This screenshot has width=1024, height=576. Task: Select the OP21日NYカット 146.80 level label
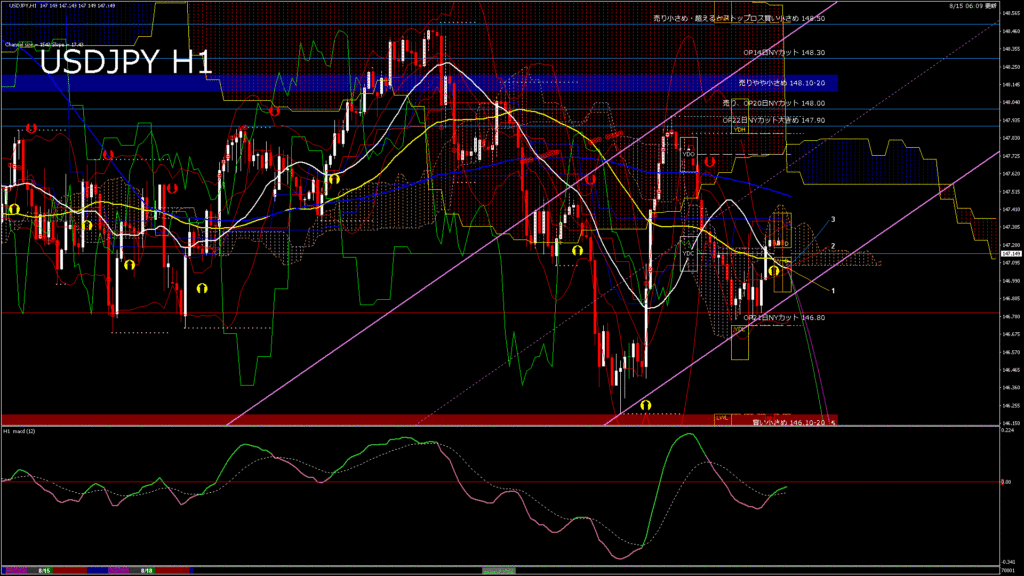(784, 318)
